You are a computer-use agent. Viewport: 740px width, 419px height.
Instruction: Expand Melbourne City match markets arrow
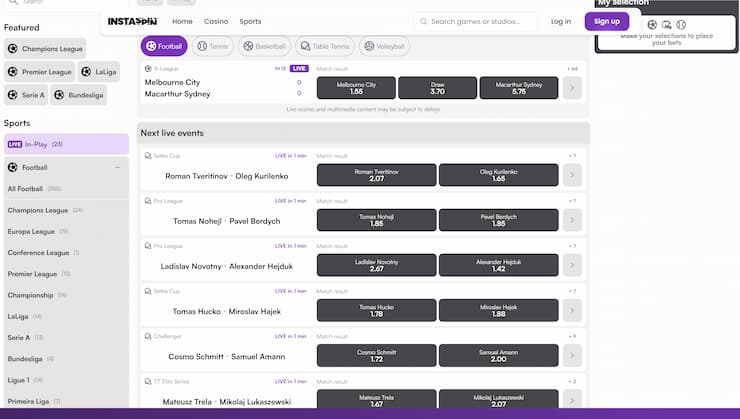tap(572, 88)
